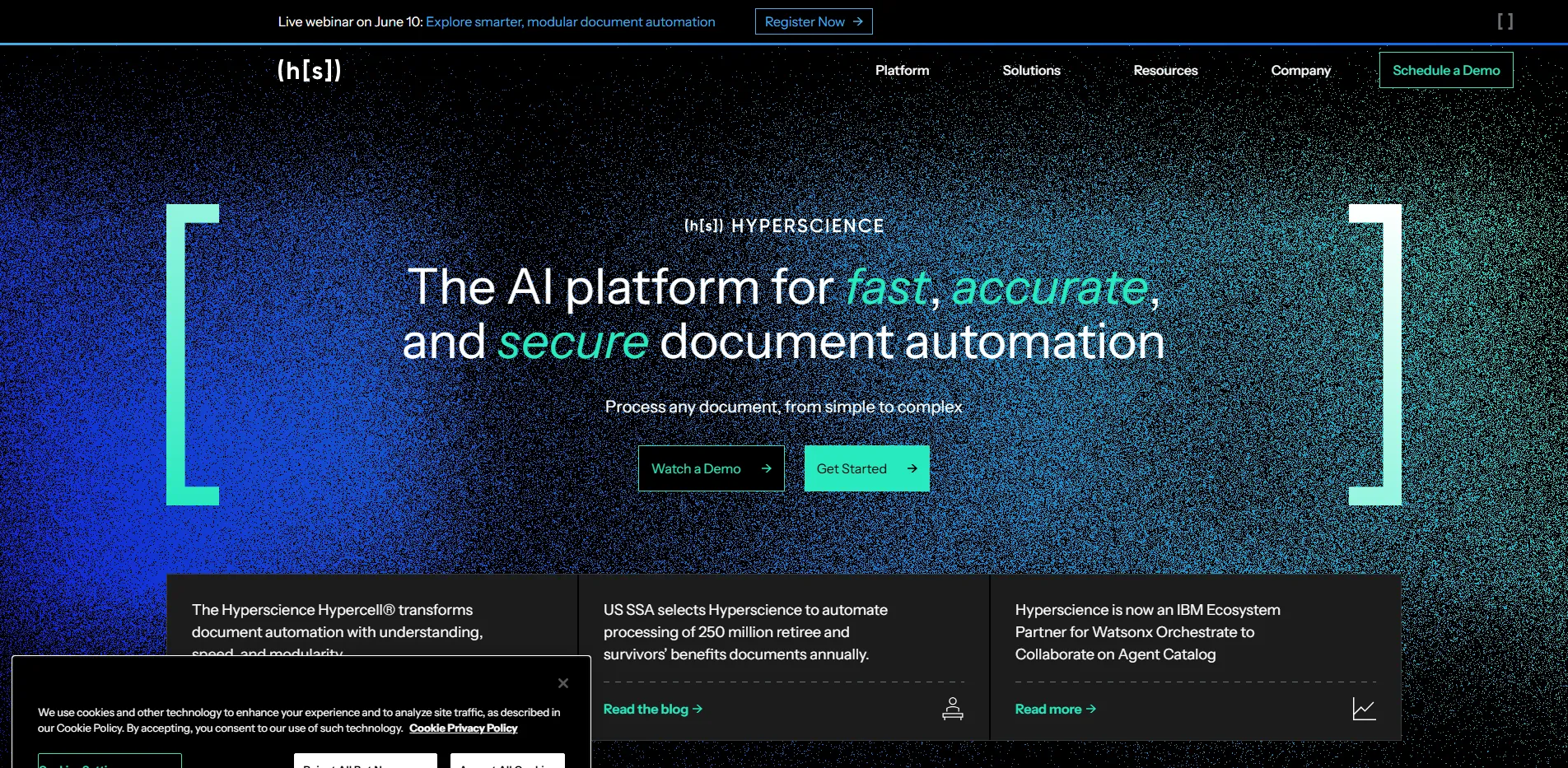Viewport: 1568px width, 768px height.
Task: Open Read the blog for the SSA story
Action: [645, 709]
